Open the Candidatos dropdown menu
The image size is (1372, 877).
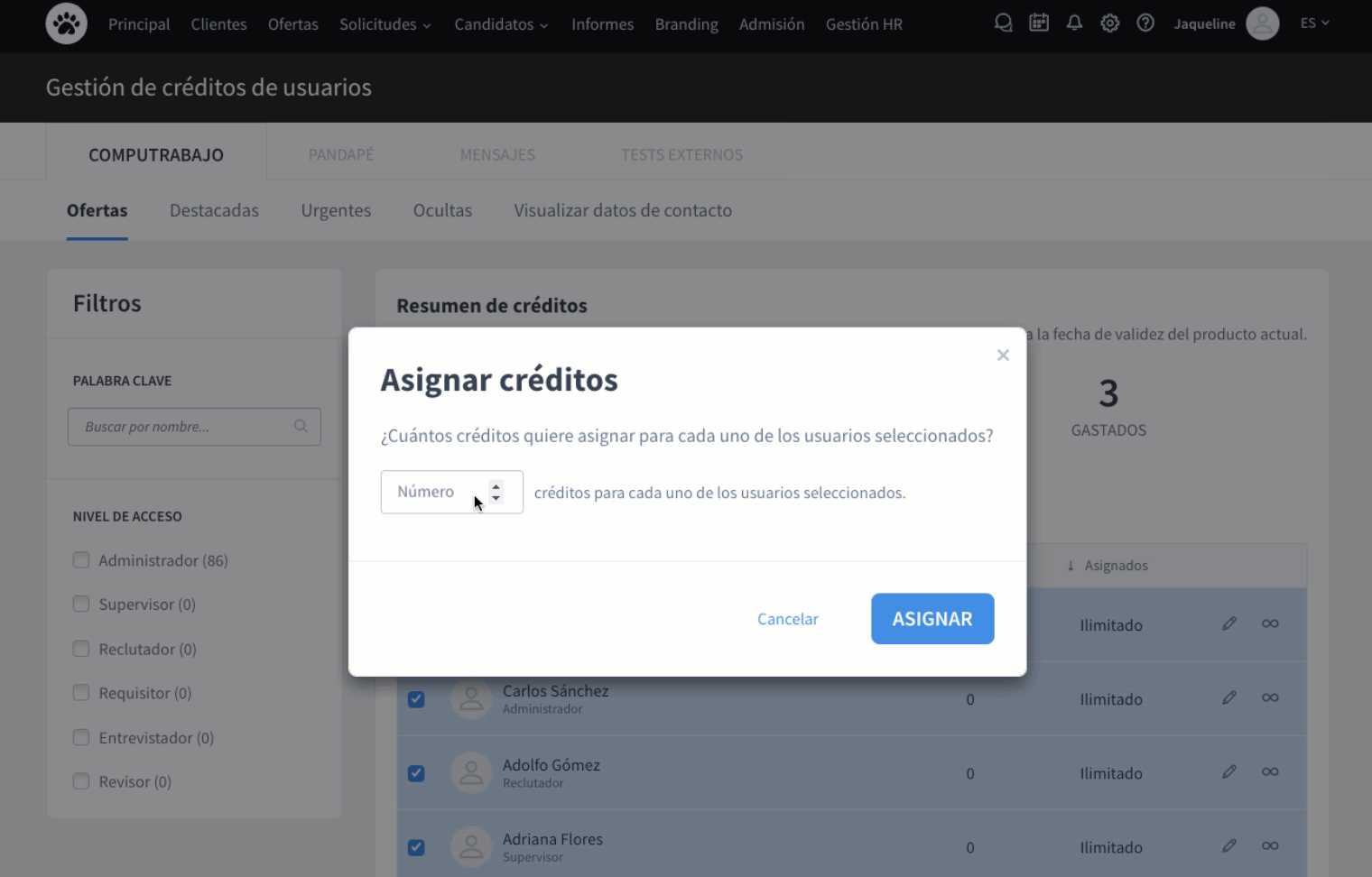point(501,24)
